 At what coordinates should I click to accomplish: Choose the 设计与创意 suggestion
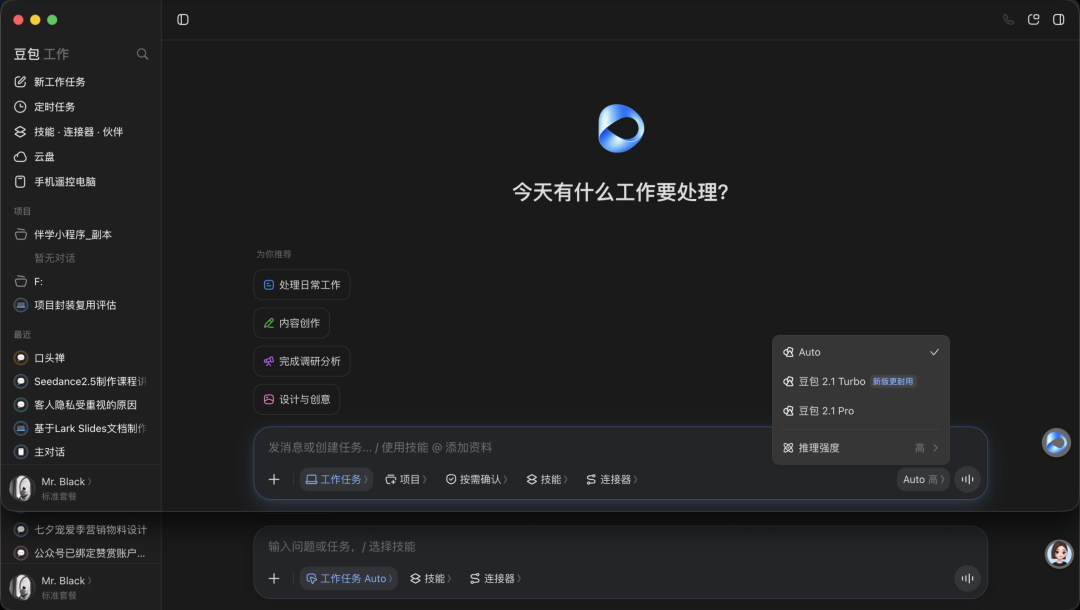click(297, 399)
